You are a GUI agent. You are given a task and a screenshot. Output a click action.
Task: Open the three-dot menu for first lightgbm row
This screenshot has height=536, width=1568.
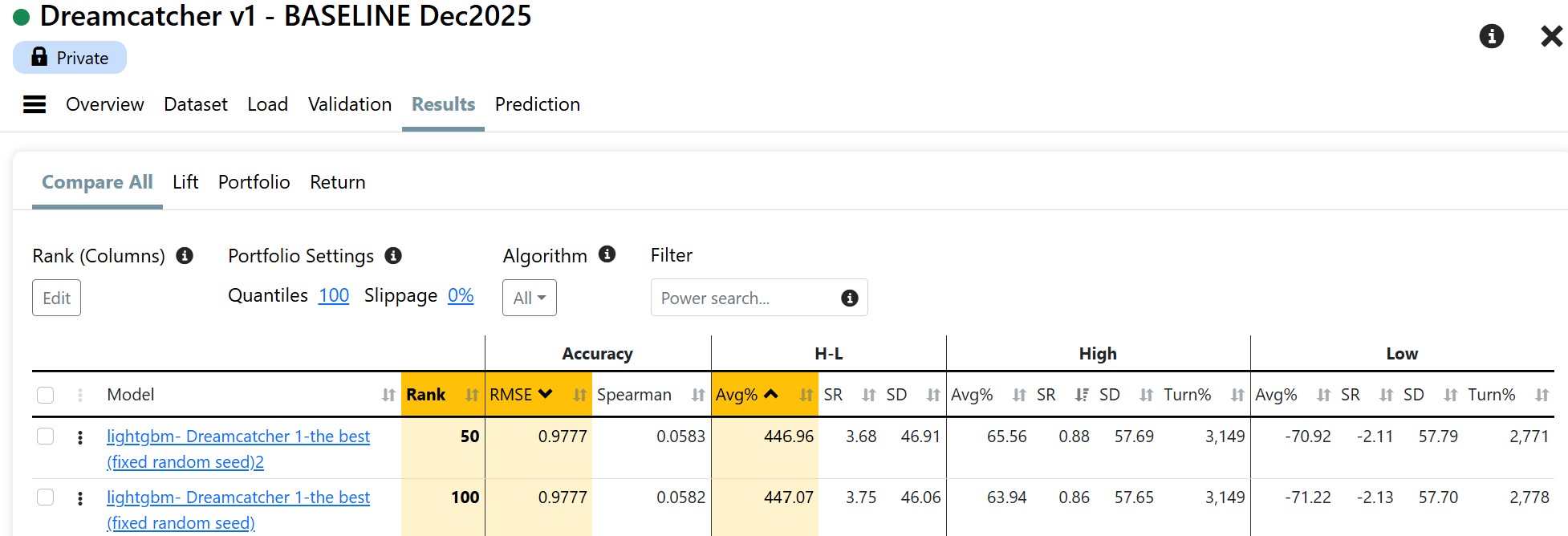pos(80,437)
